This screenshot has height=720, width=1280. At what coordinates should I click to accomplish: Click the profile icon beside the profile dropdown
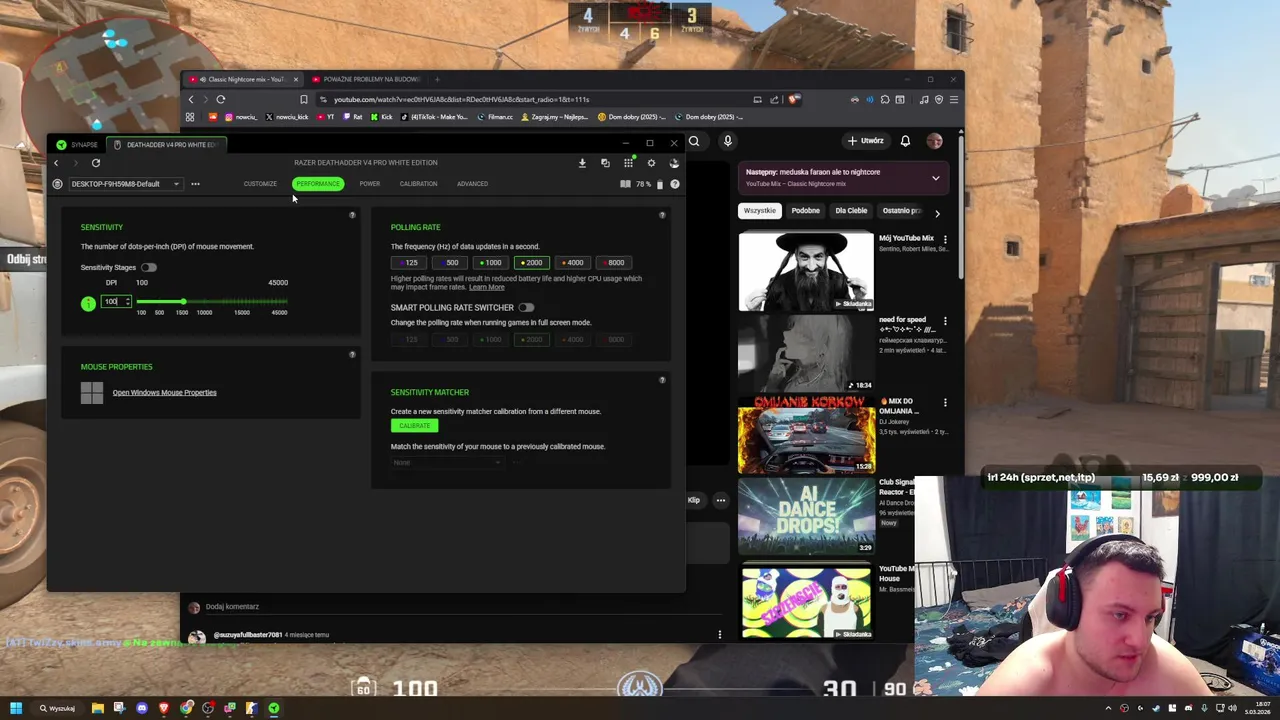tap(57, 184)
